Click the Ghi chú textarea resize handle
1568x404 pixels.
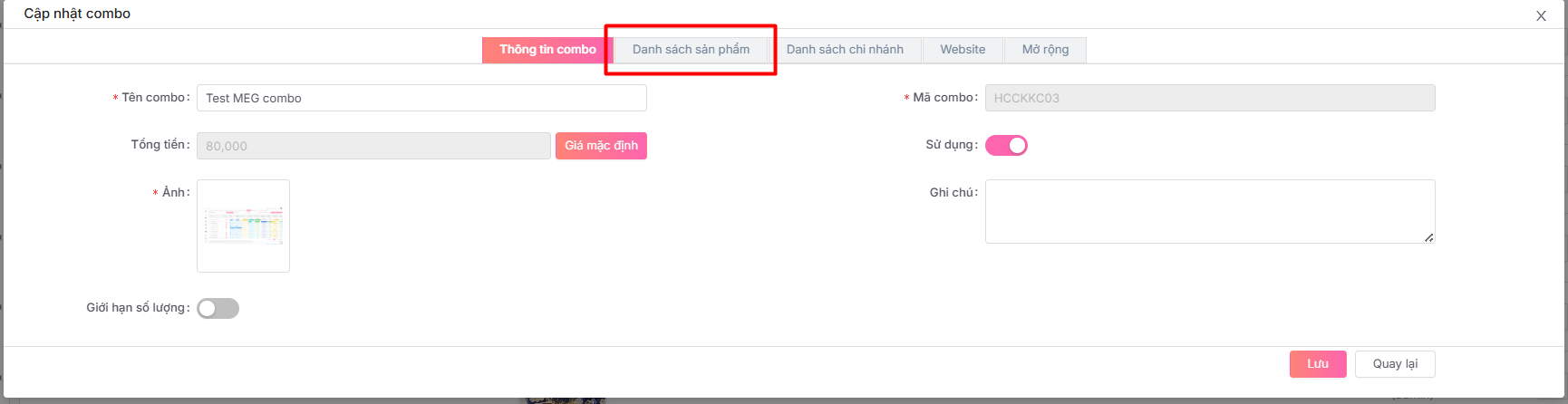[x=1428, y=237]
